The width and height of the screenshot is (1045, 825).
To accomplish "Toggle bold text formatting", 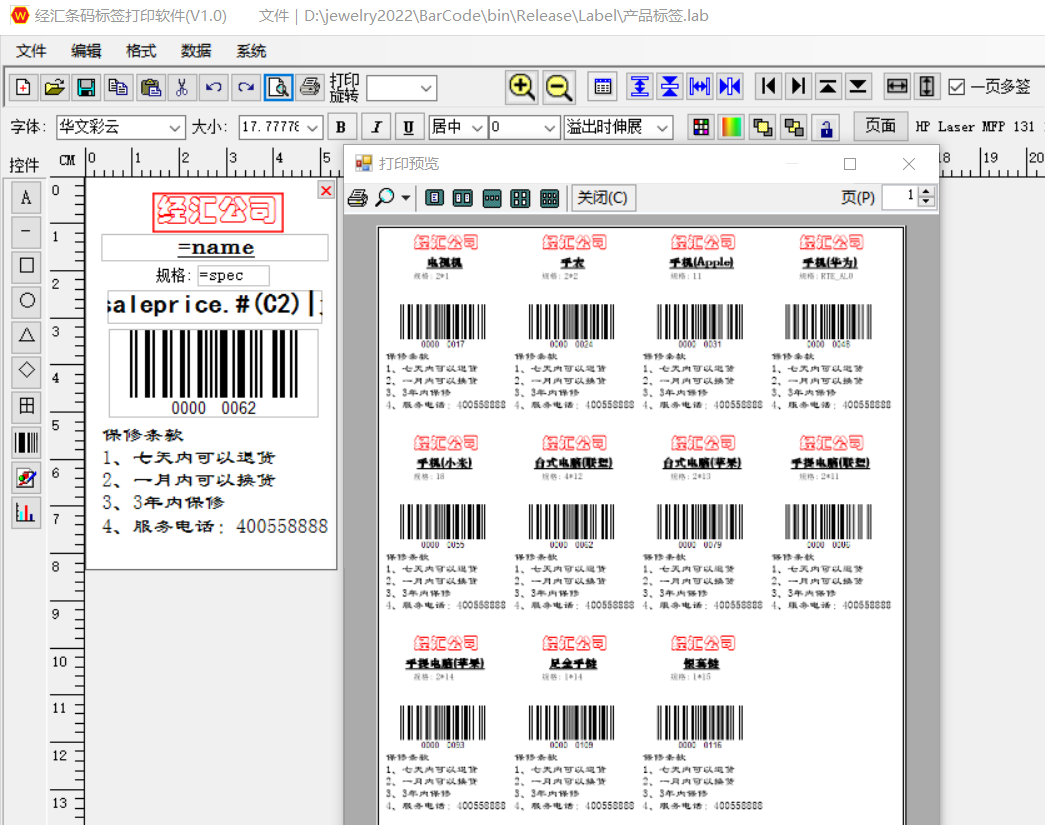I will click(341, 127).
